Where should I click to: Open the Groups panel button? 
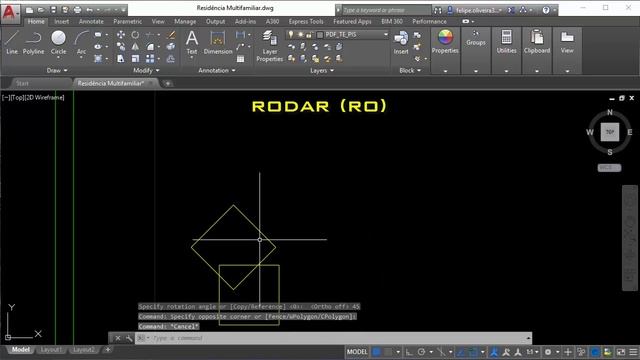[x=476, y=51]
